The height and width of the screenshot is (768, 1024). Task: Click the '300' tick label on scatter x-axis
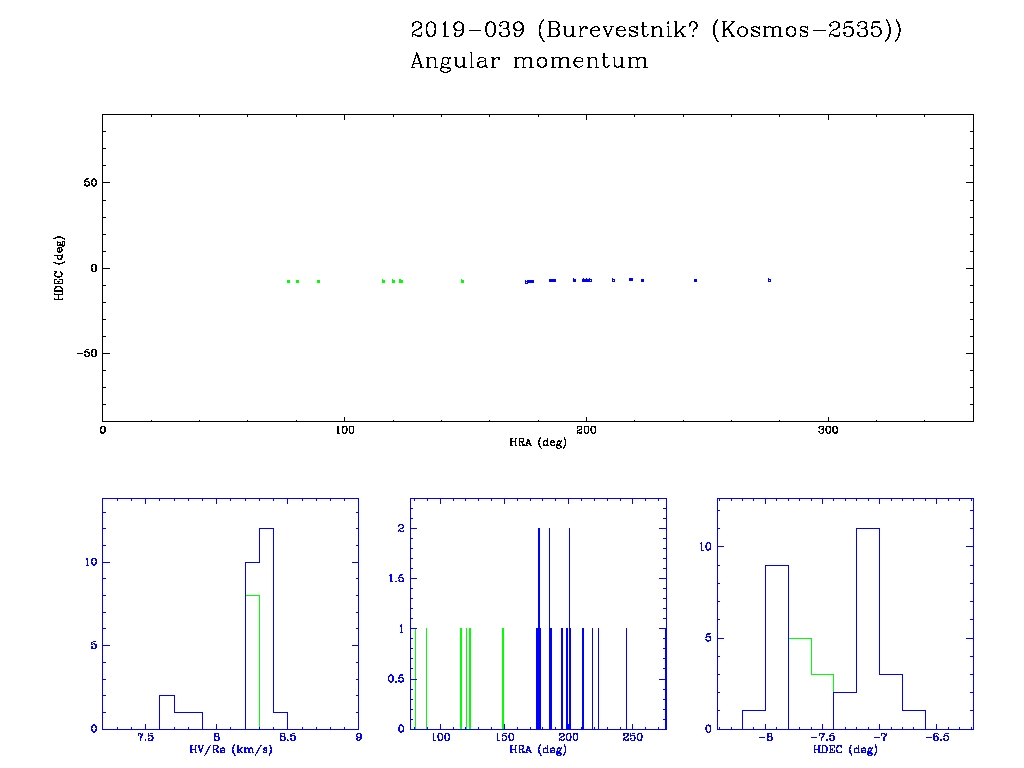coord(828,430)
